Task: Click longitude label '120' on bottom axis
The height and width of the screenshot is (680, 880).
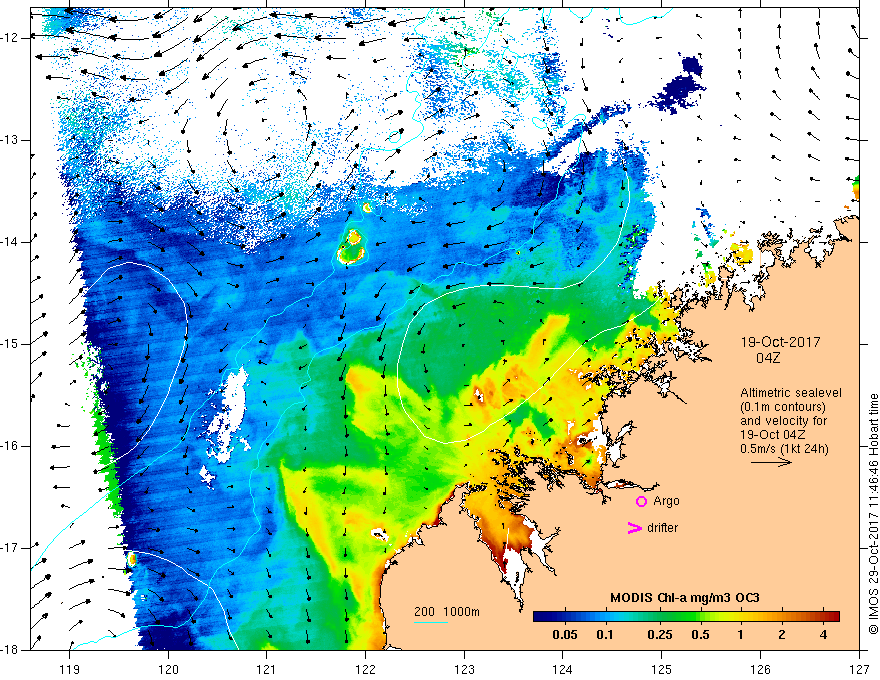Action: tap(168, 669)
